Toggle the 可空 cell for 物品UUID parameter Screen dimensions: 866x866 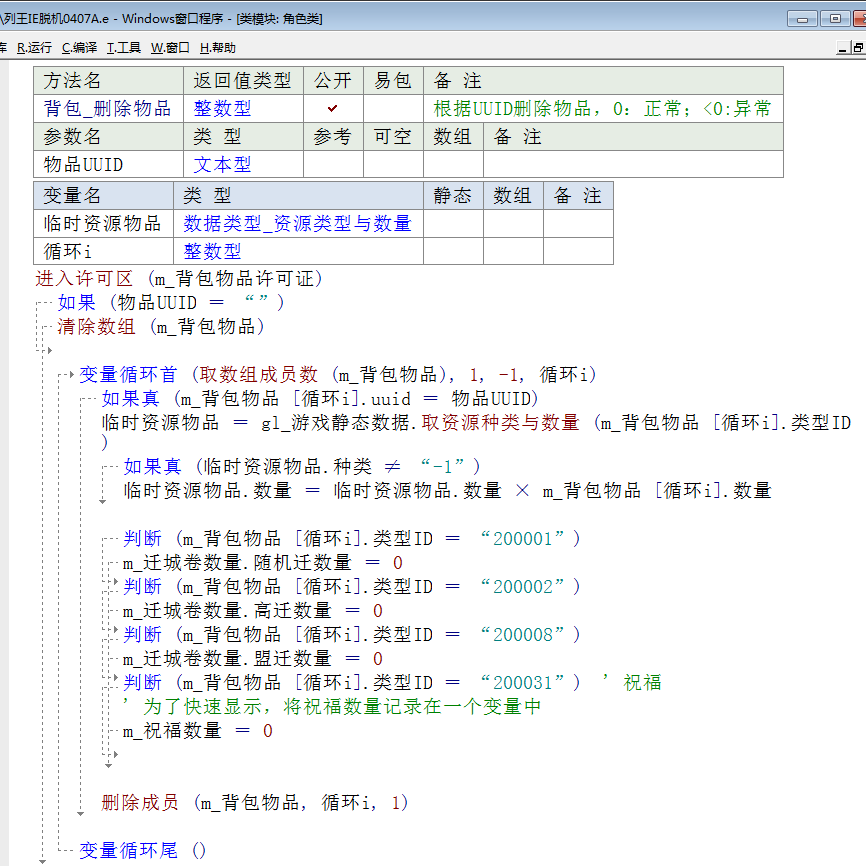393,165
